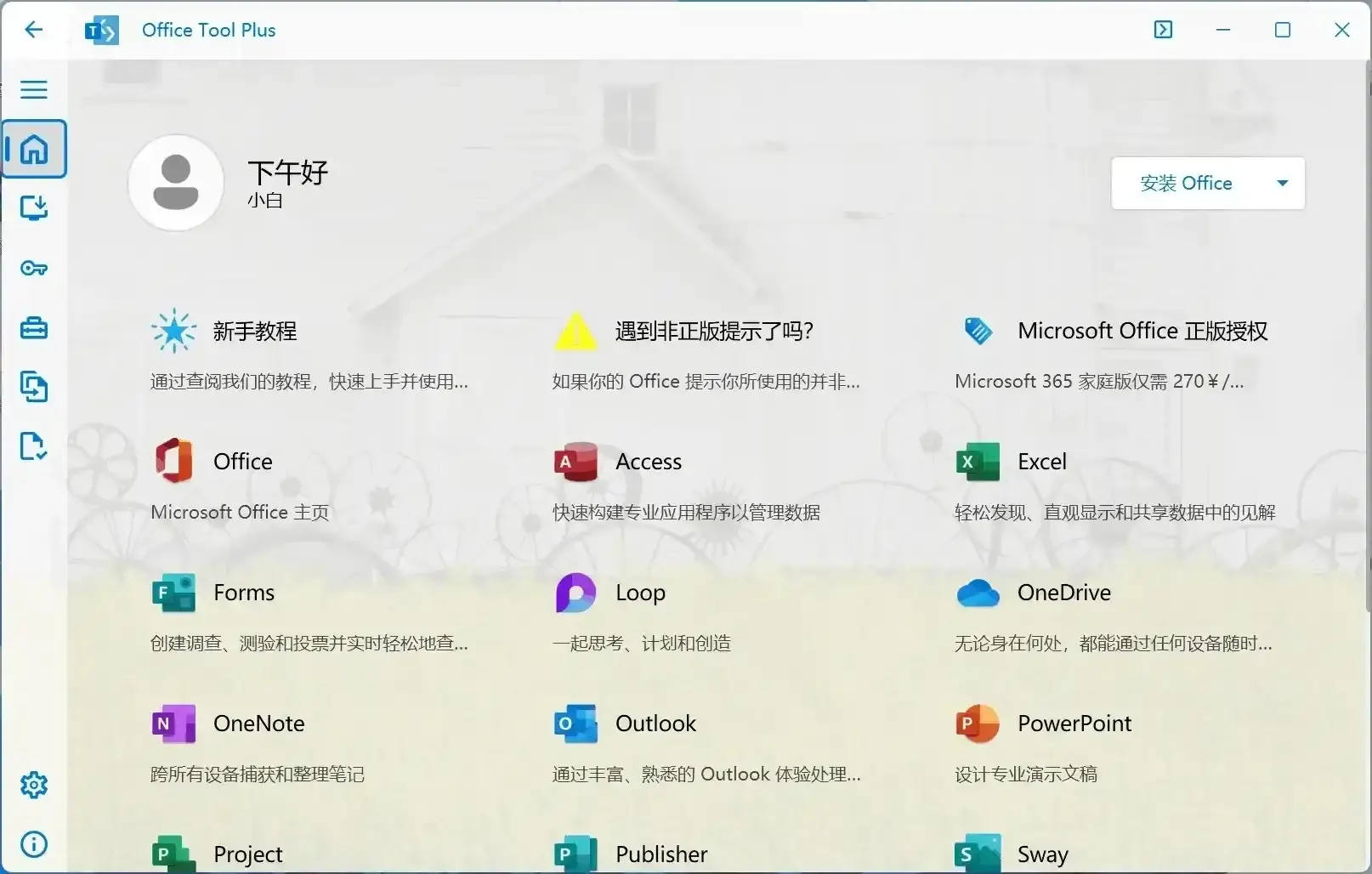Click the blue license tag icon
The image size is (1372, 874).
pos(978,331)
